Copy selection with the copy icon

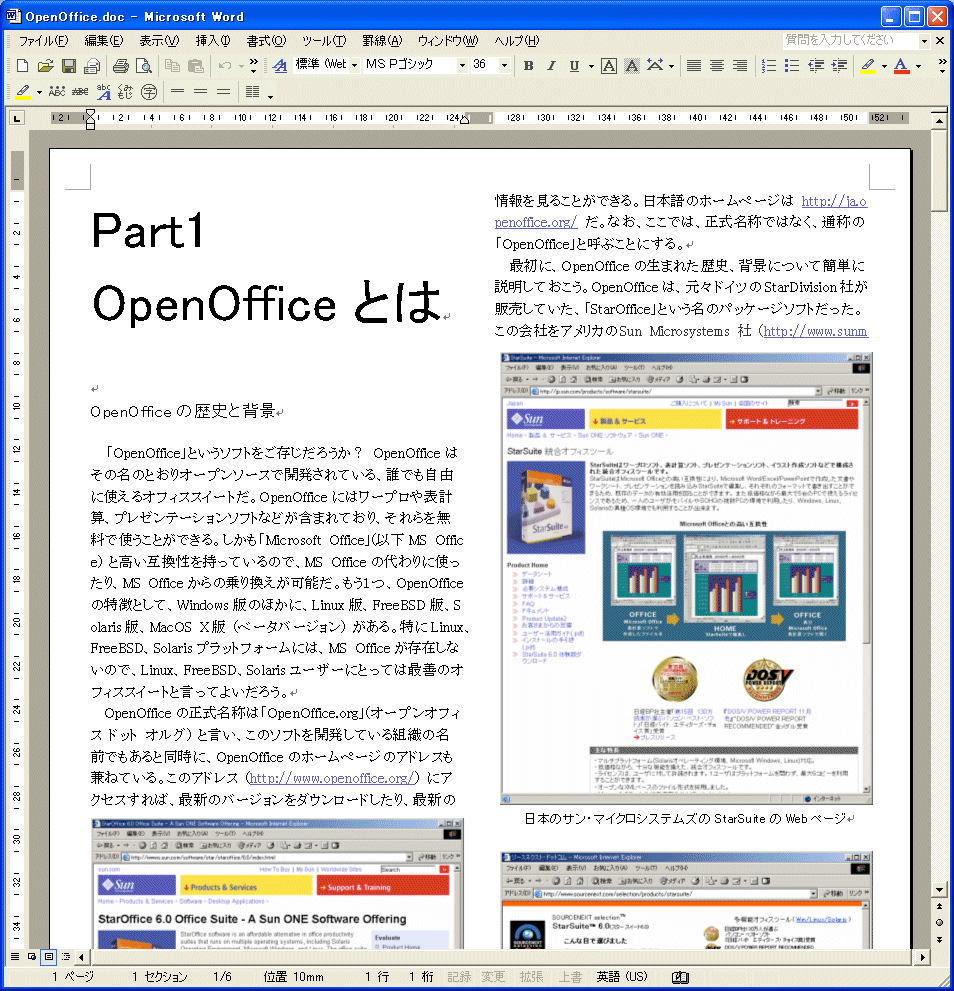(x=172, y=65)
